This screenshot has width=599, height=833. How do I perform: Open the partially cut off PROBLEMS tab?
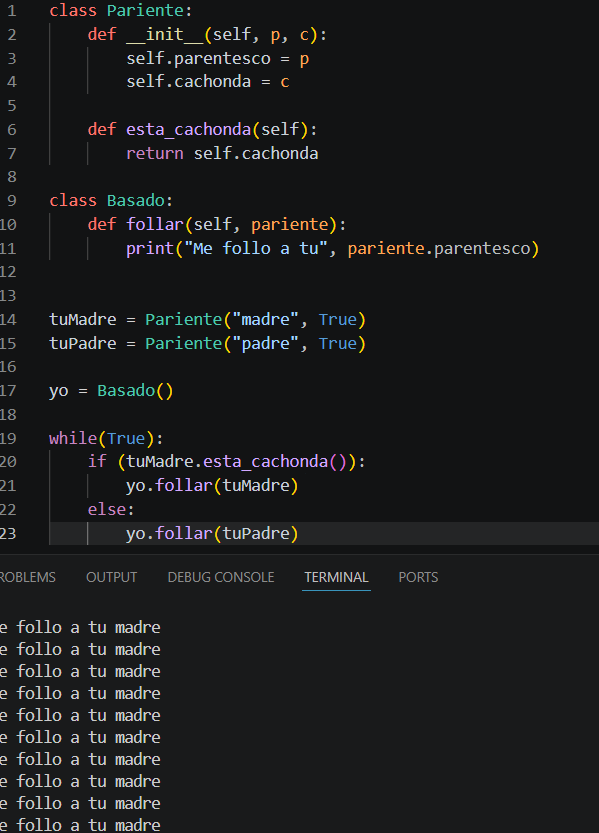click(x=27, y=577)
